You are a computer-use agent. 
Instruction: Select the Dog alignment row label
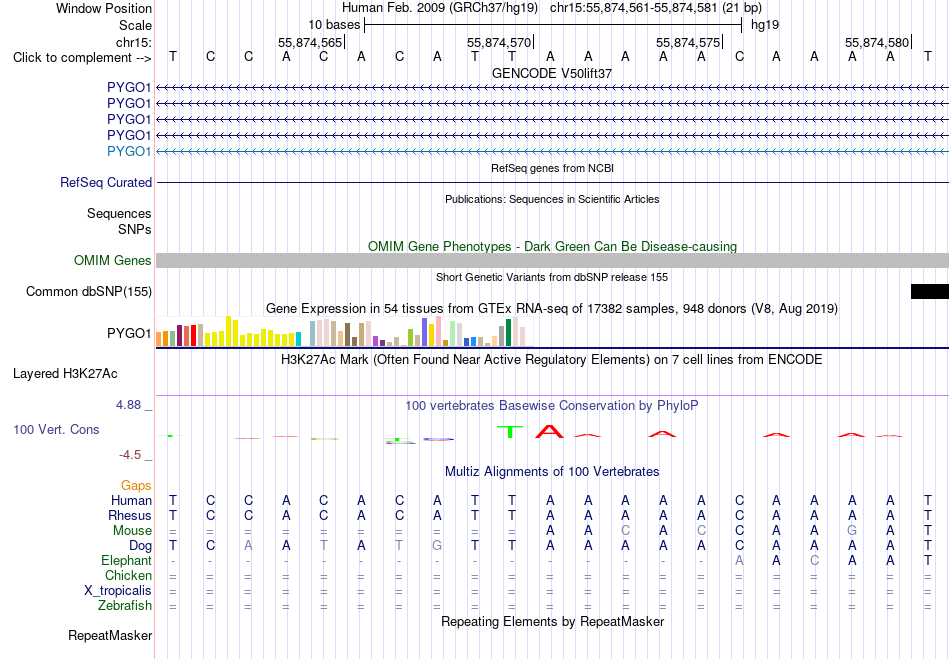pyautogui.click(x=141, y=546)
